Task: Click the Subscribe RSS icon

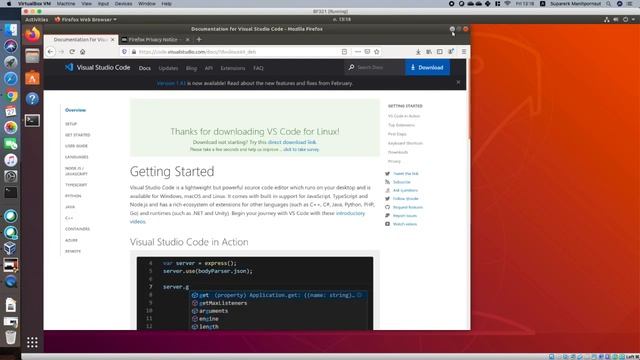Action: point(387,182)
